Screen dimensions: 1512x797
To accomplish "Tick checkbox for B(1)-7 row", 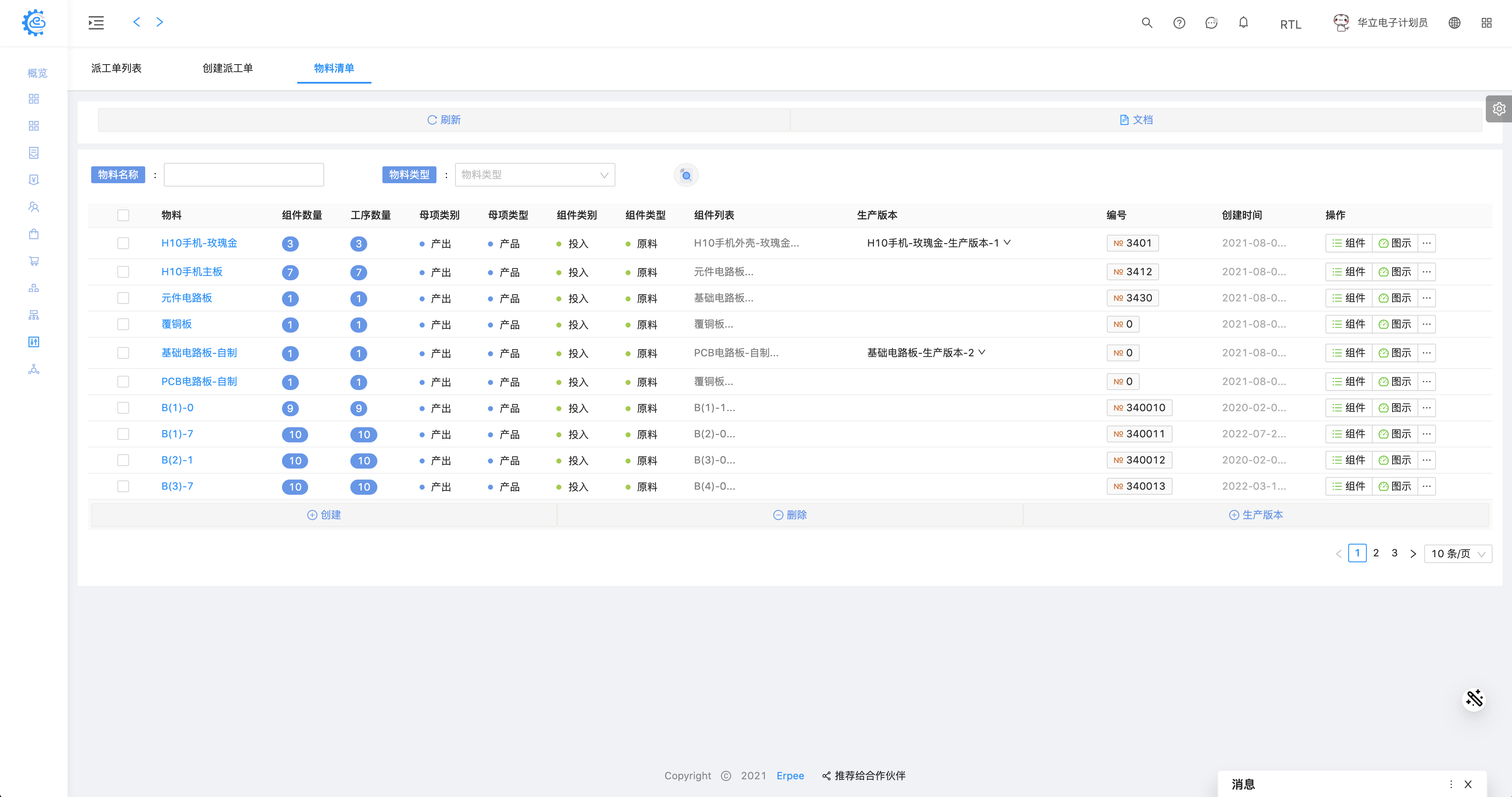I will click(123, 434).
